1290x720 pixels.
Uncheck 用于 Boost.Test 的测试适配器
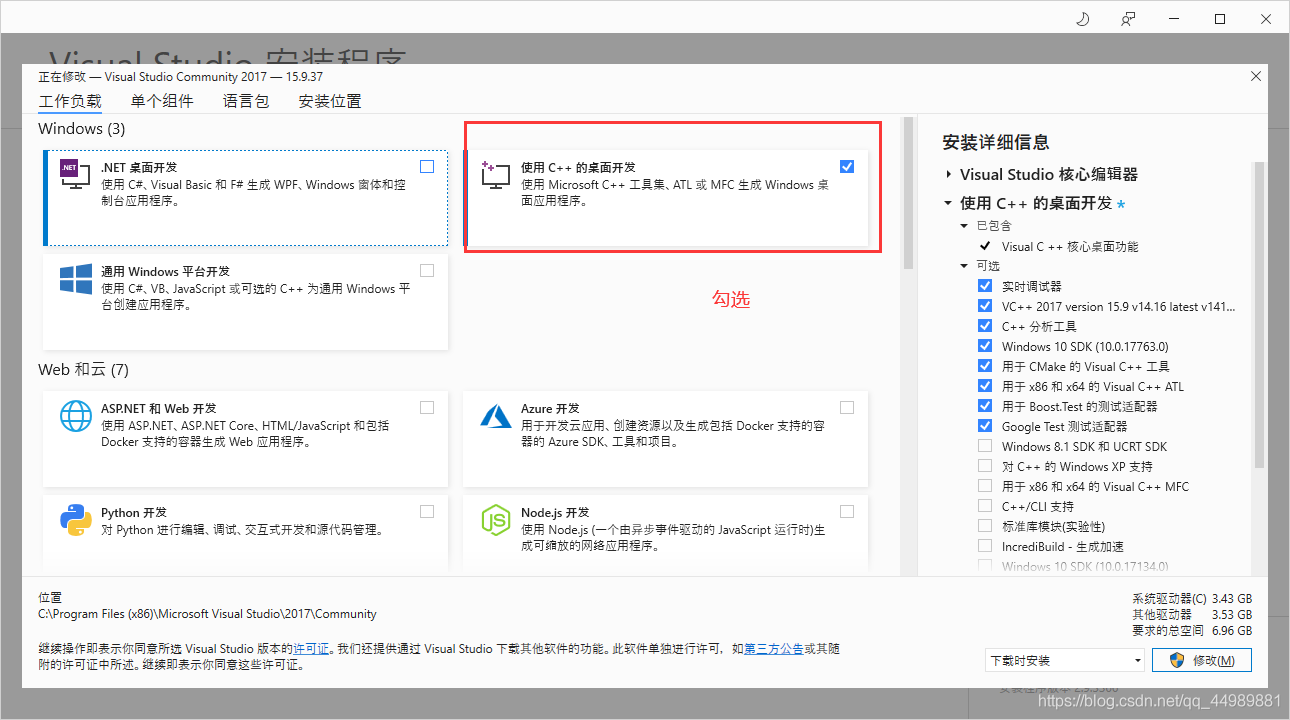pos(985,406)
